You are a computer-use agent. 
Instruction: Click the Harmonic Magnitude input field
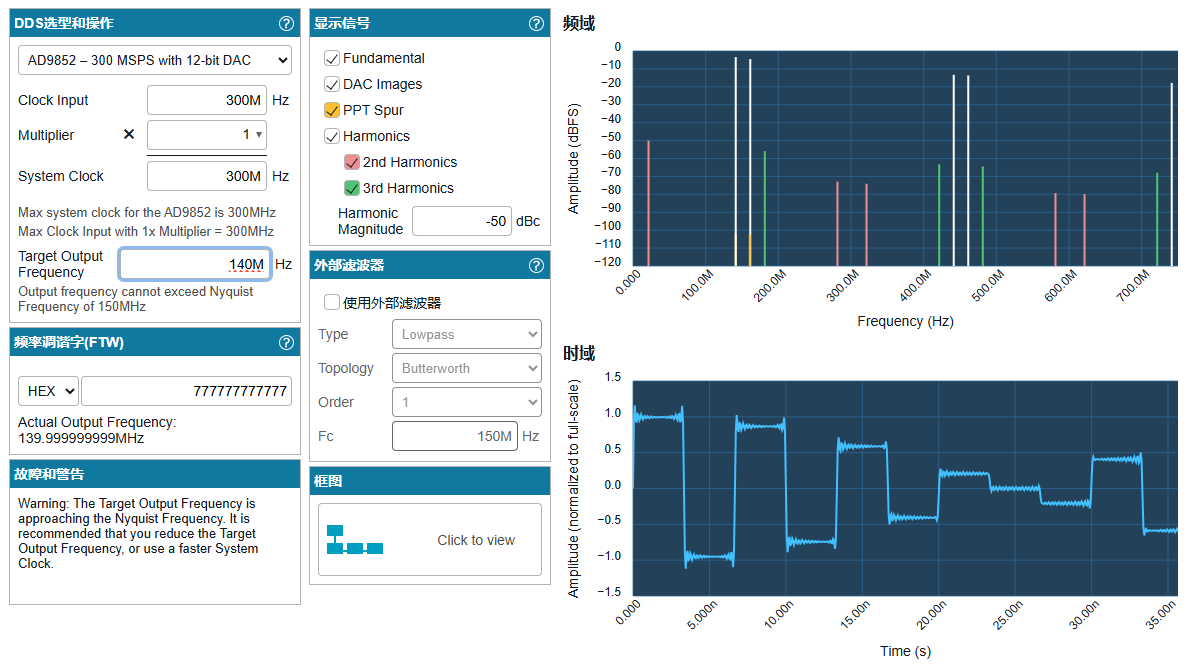pyautogui.click(x=461, y=221)
